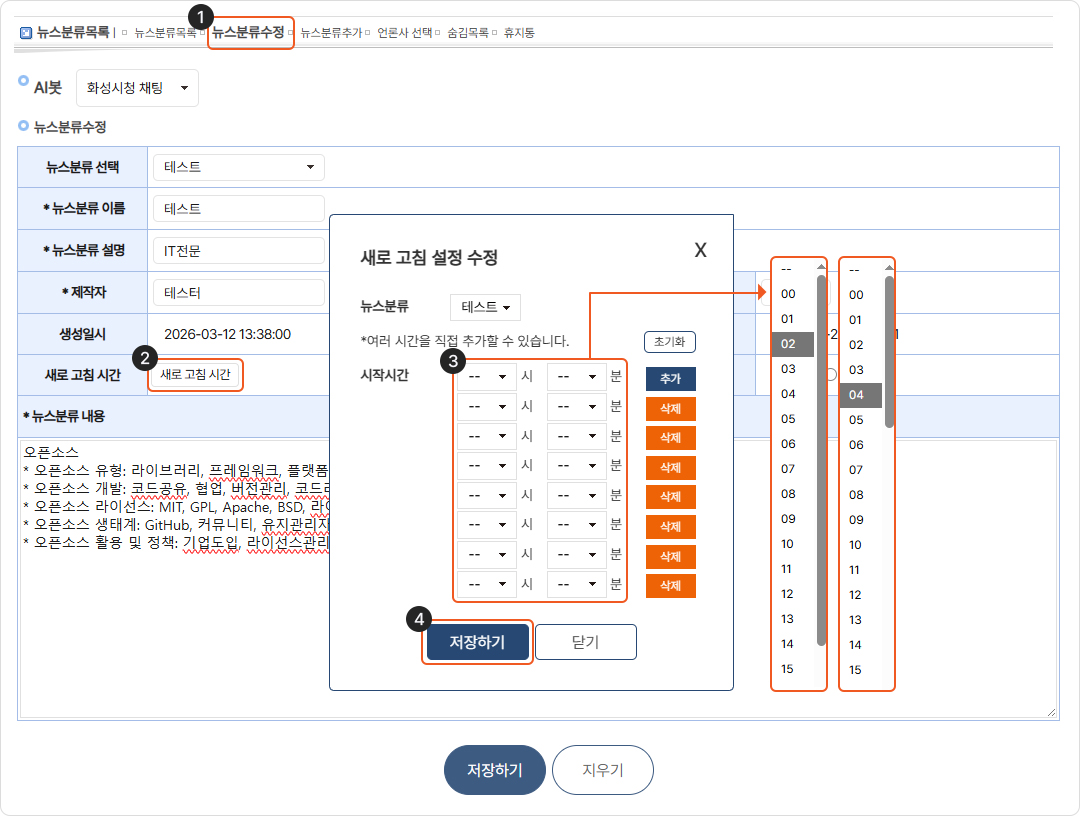Open the AI봇 화성시청 채팅 dropdown

[x=137, y=88]
